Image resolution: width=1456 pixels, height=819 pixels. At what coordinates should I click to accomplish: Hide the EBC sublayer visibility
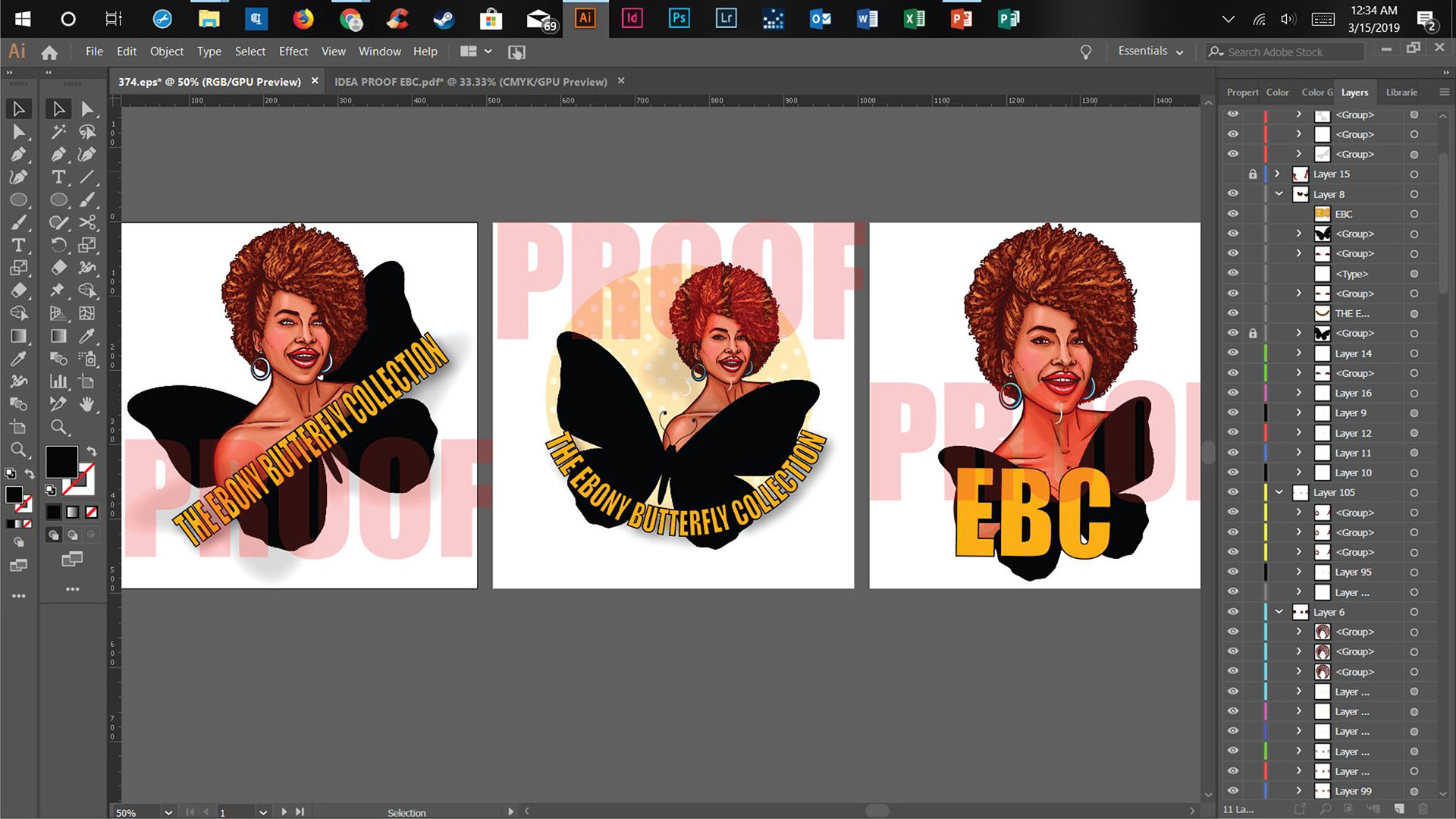tap(1233, 214)
